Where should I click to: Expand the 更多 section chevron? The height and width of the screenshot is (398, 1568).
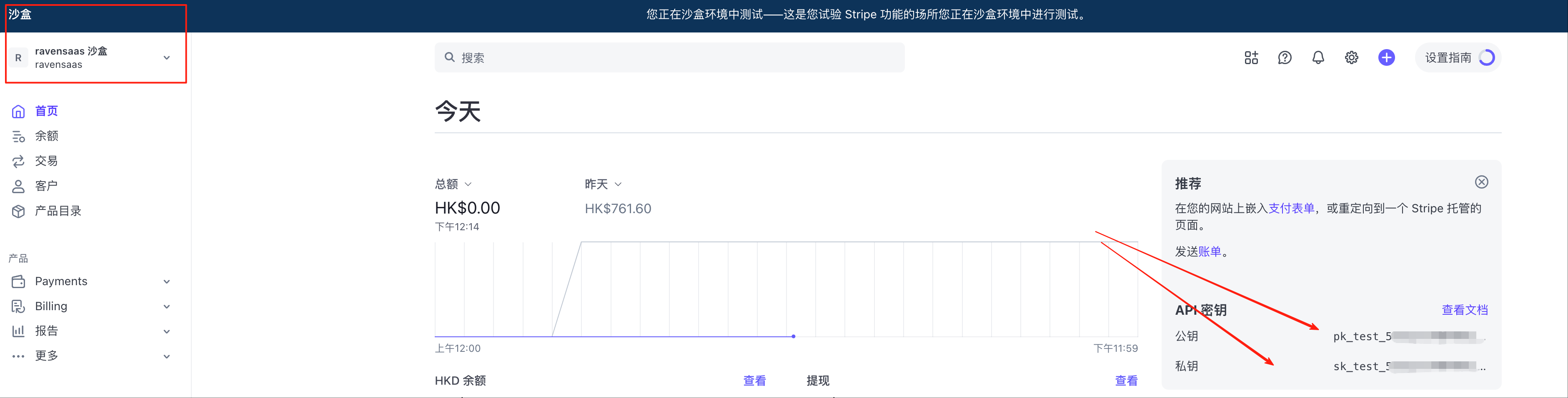point(167,357)
